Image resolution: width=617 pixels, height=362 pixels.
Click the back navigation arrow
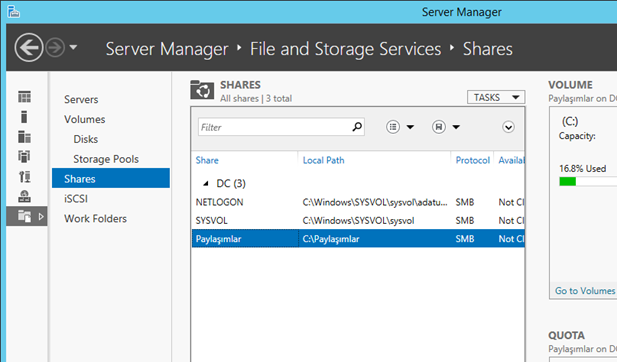29,48
